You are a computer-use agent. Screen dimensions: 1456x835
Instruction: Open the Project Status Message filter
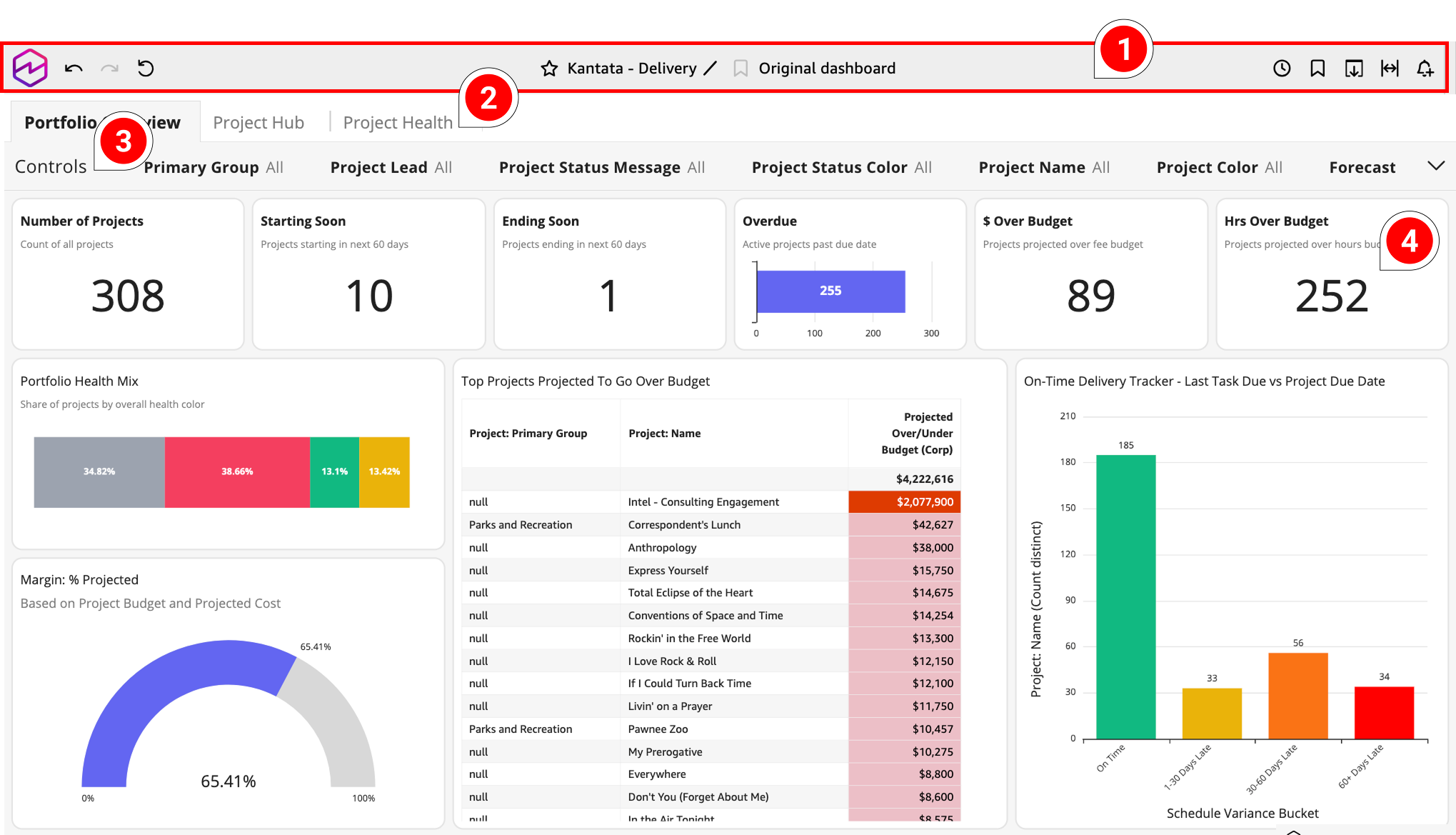pyautogui.click(x=602, y=167)
